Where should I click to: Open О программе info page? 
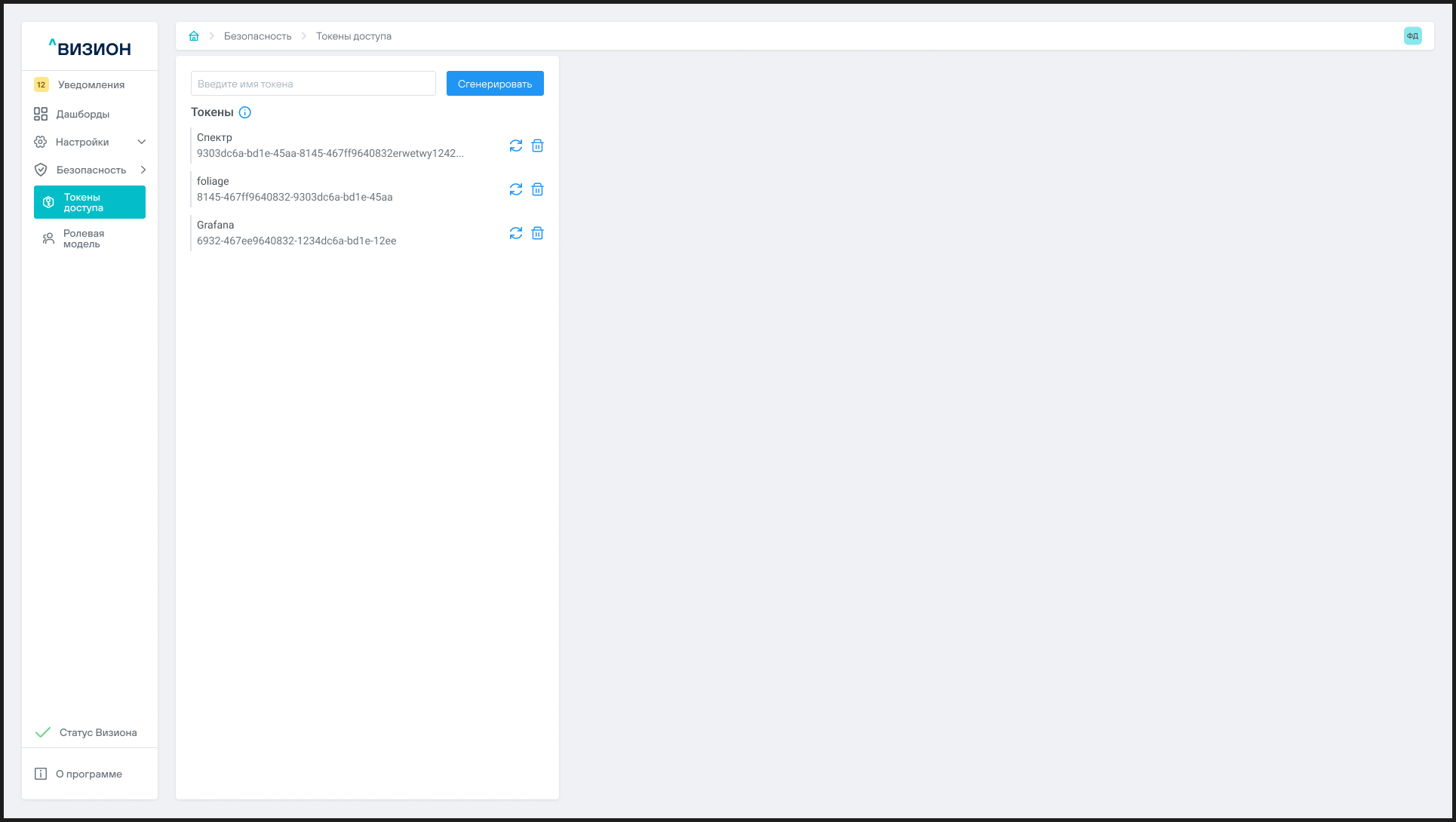(88, 774)
